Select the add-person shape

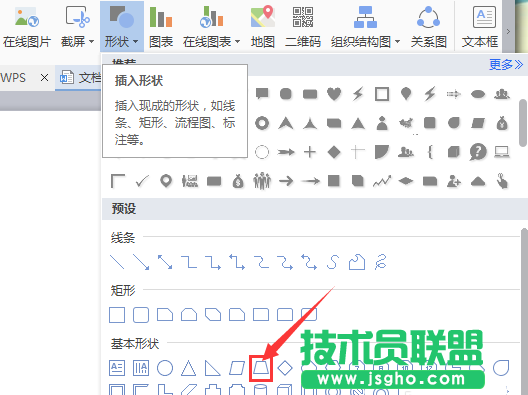click(454, 182)
